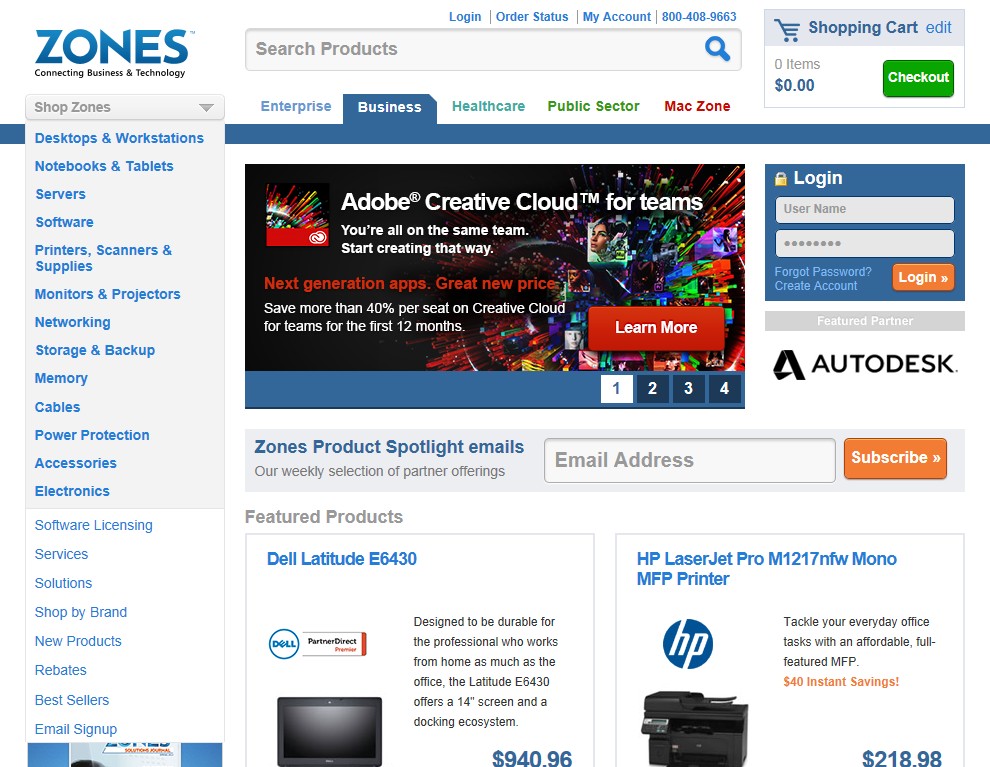The image size is (990, 767).
Task: Click the padlock icon beside Login heading
Action: coord(781,179)
